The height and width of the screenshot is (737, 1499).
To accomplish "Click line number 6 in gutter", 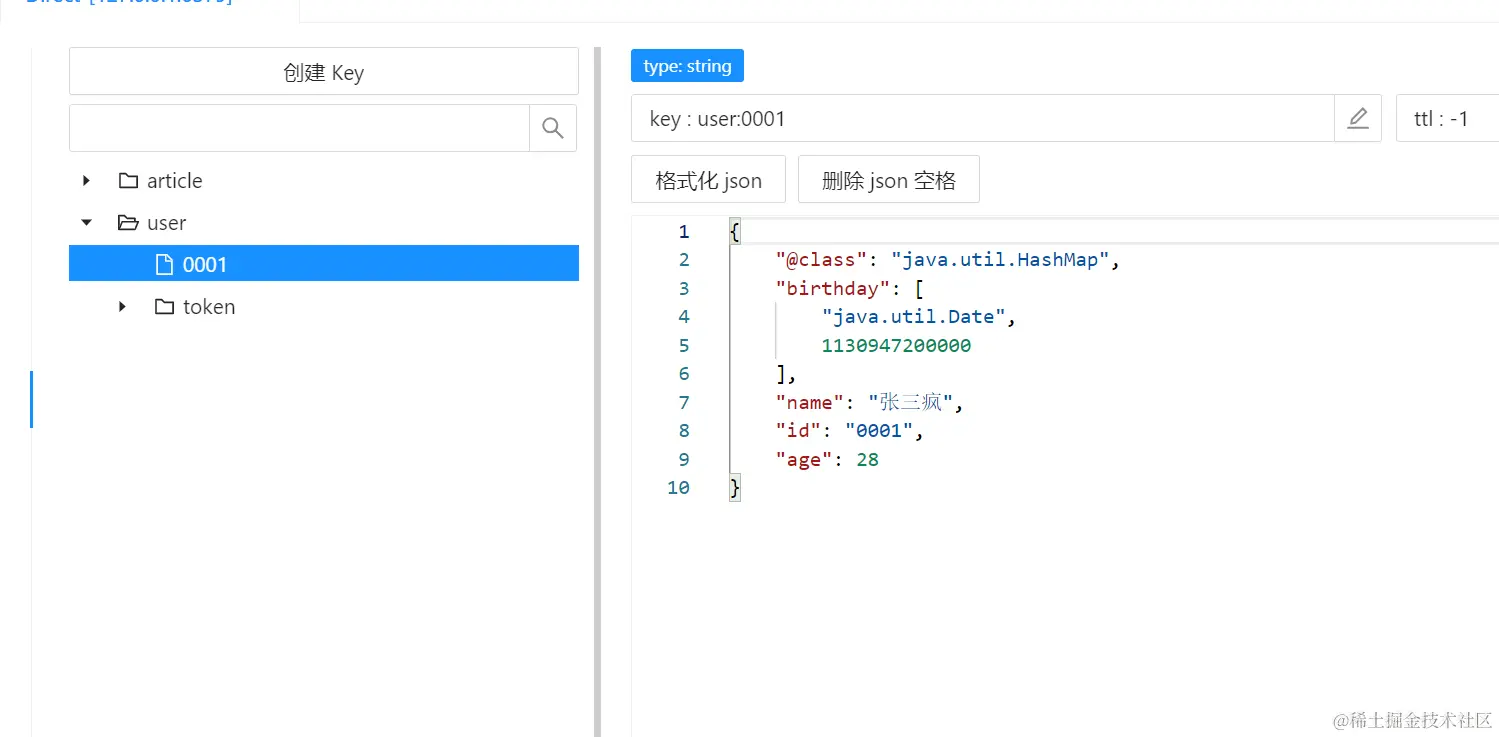I will (x=684, y=374).
